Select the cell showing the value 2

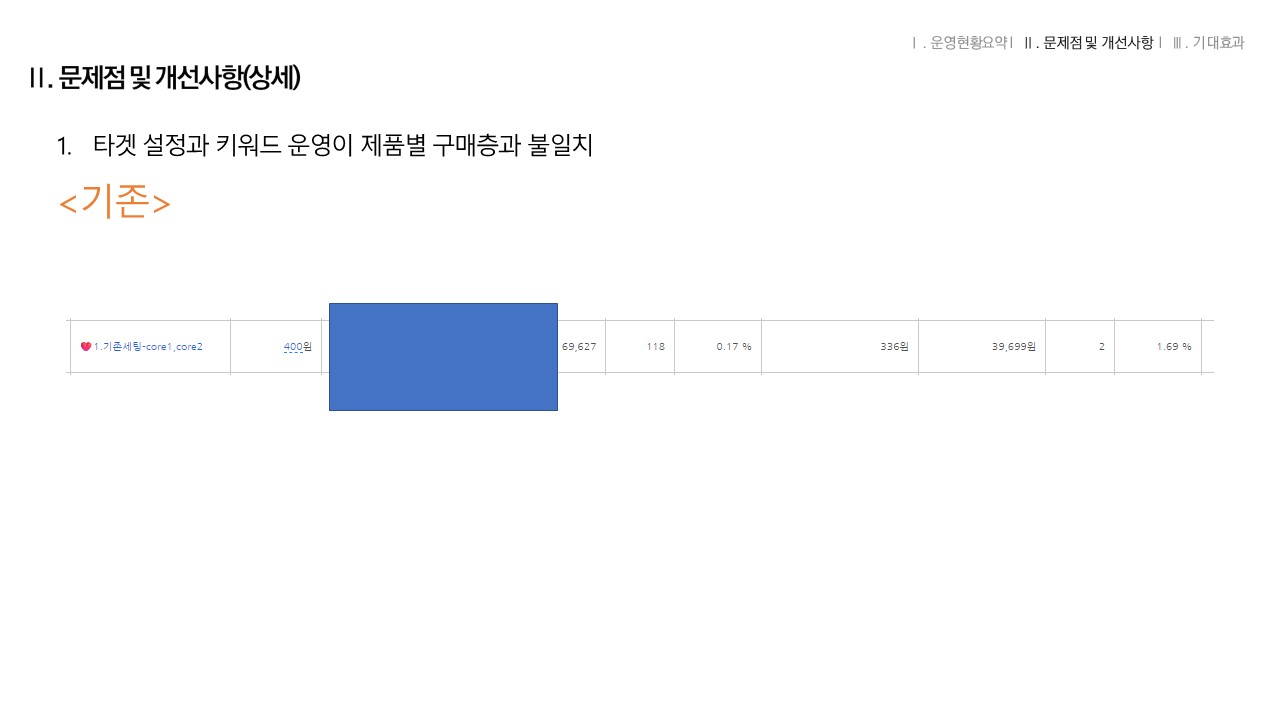tap(1100, 347)
